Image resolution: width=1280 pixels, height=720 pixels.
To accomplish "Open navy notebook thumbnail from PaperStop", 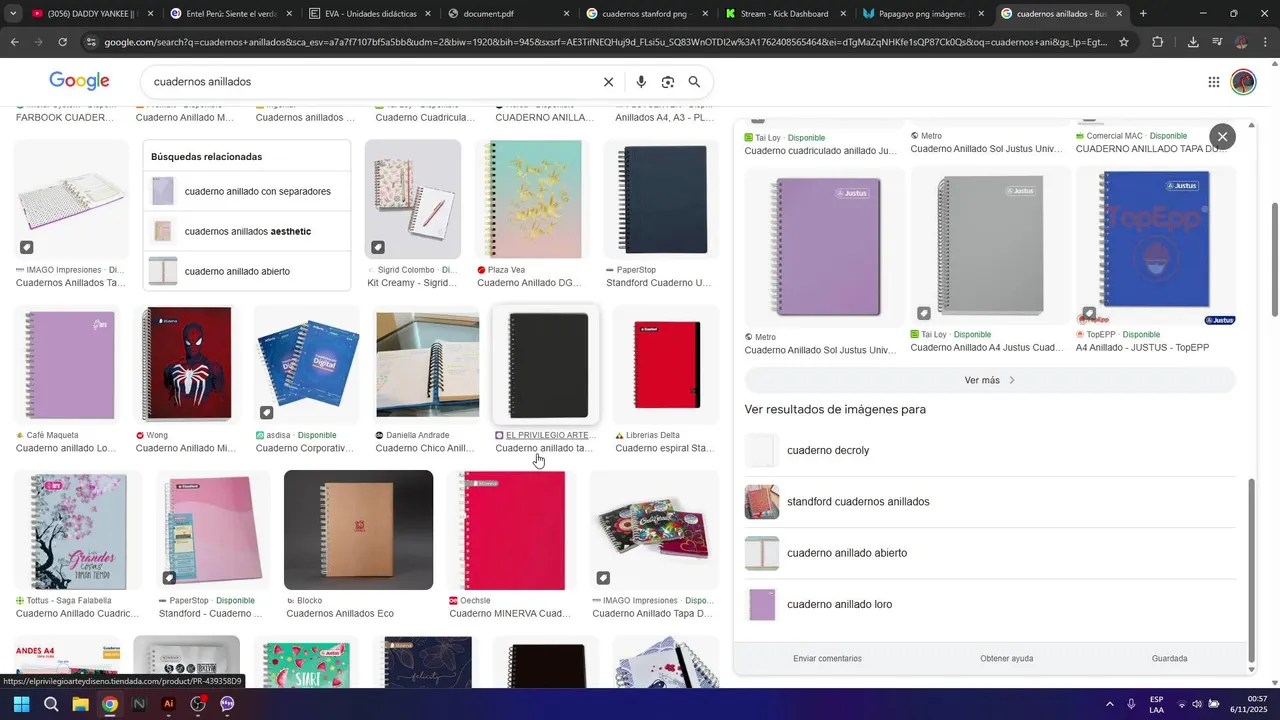I will click(x=662, y=199).
